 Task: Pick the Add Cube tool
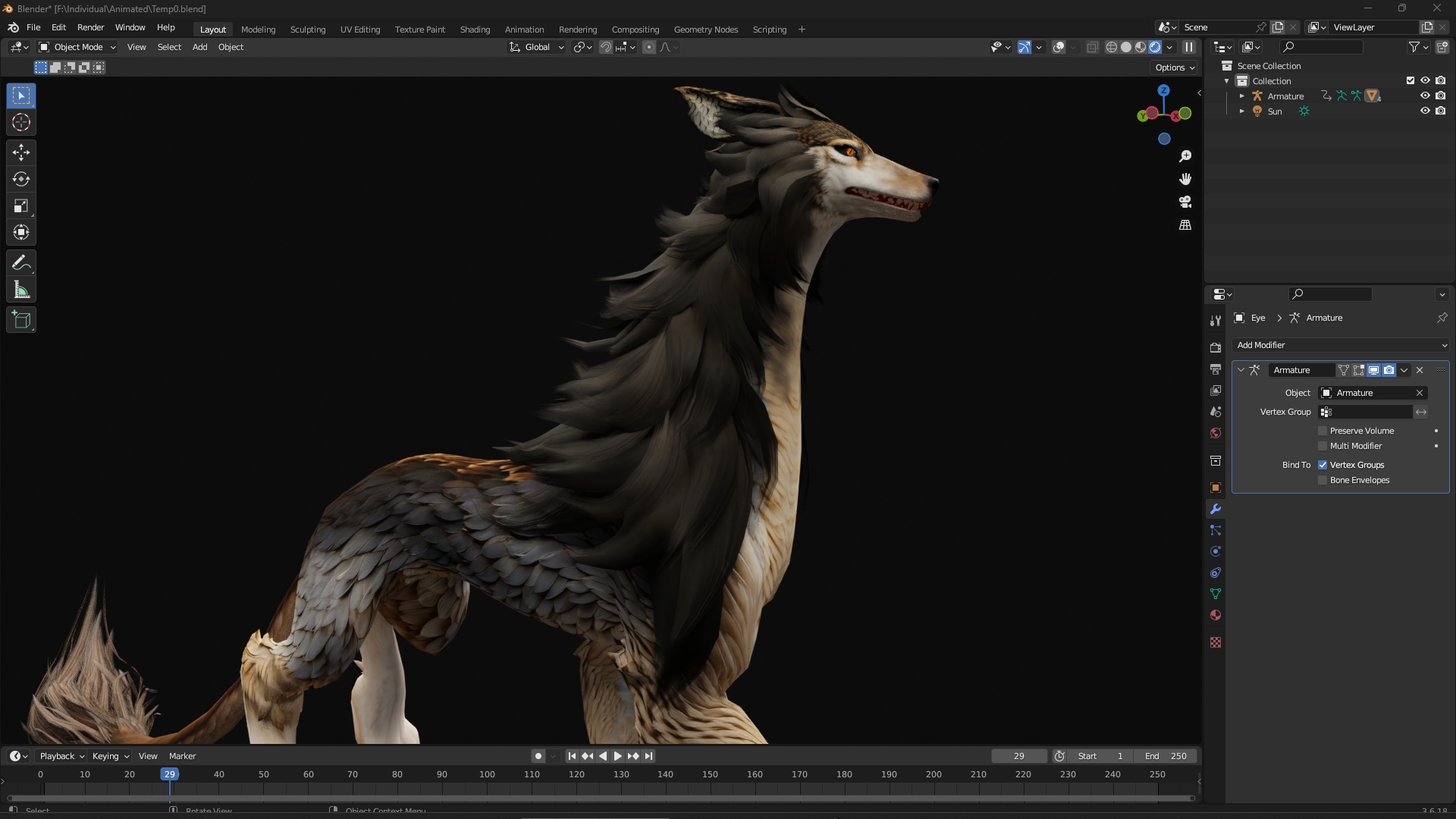(x=21, y=320)
